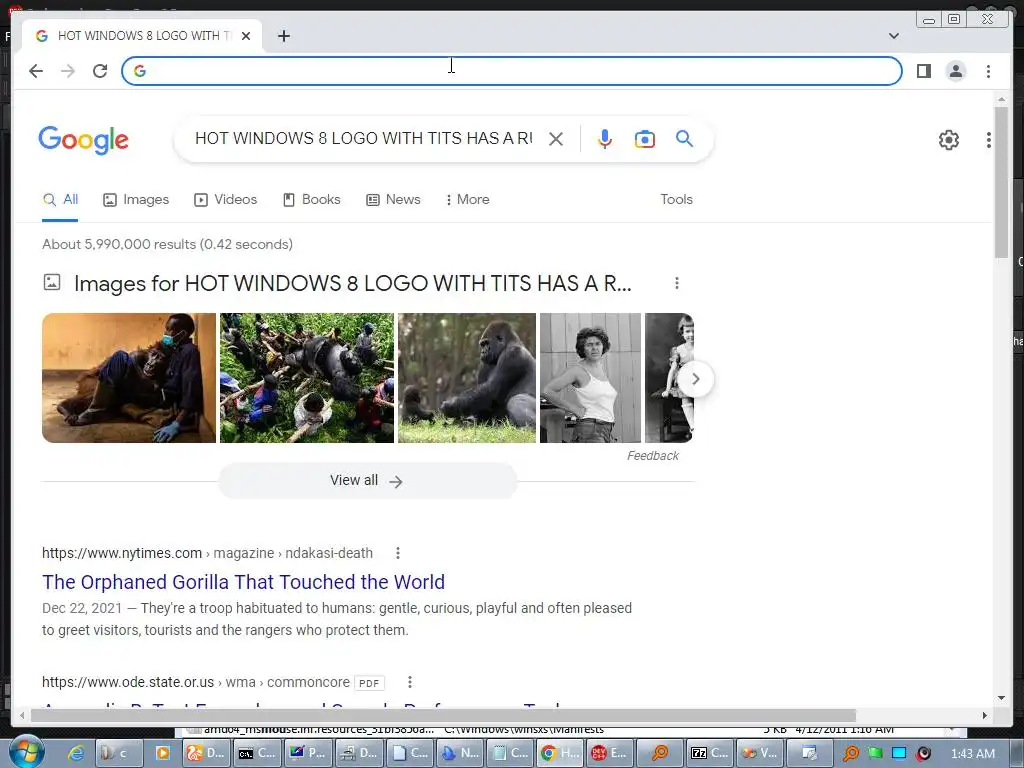This screenshot has width=1024, height=768.
Task: Go back to the previous page
Action: click(36, 71)
